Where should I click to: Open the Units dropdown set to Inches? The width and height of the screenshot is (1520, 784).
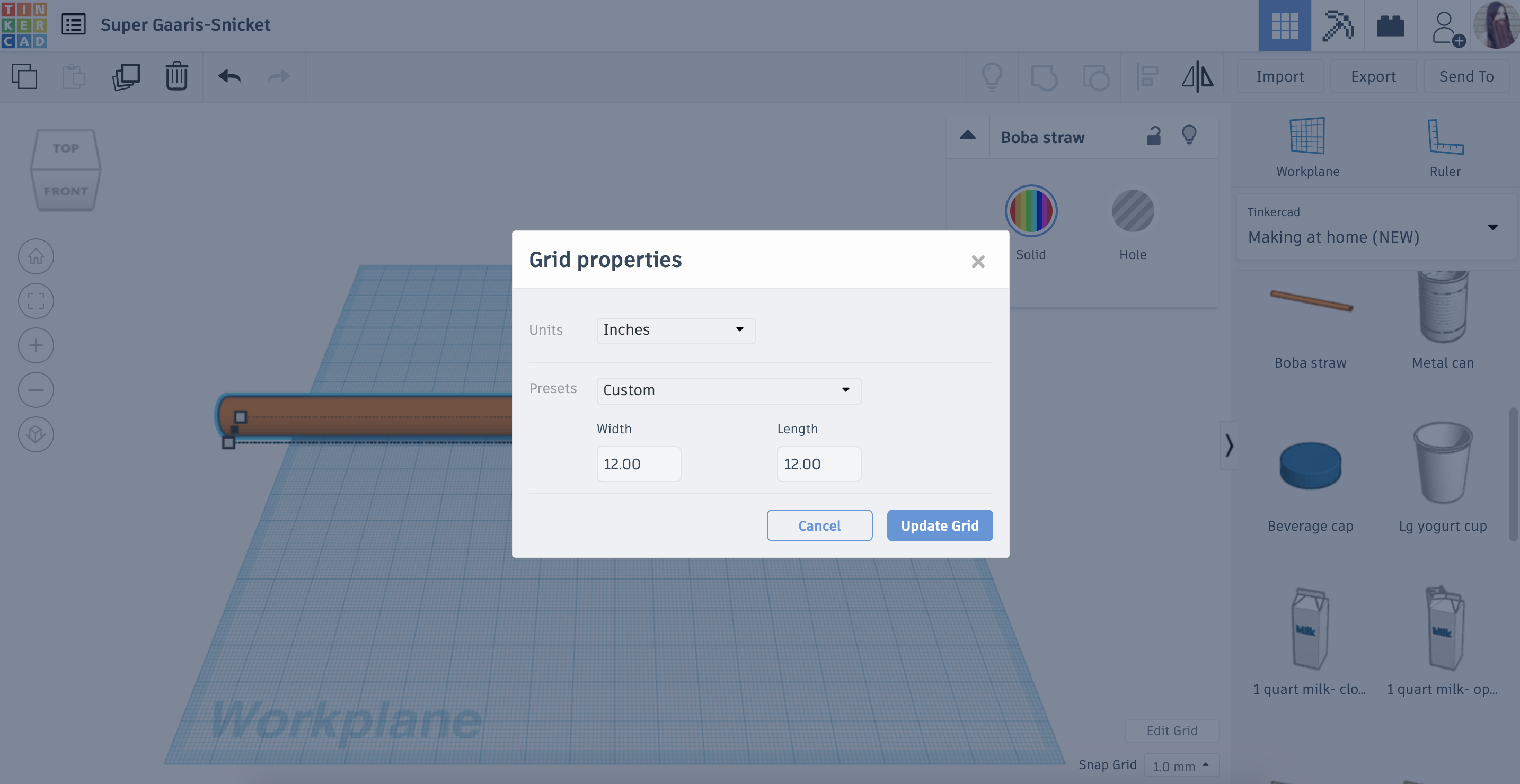click(675, 331)
